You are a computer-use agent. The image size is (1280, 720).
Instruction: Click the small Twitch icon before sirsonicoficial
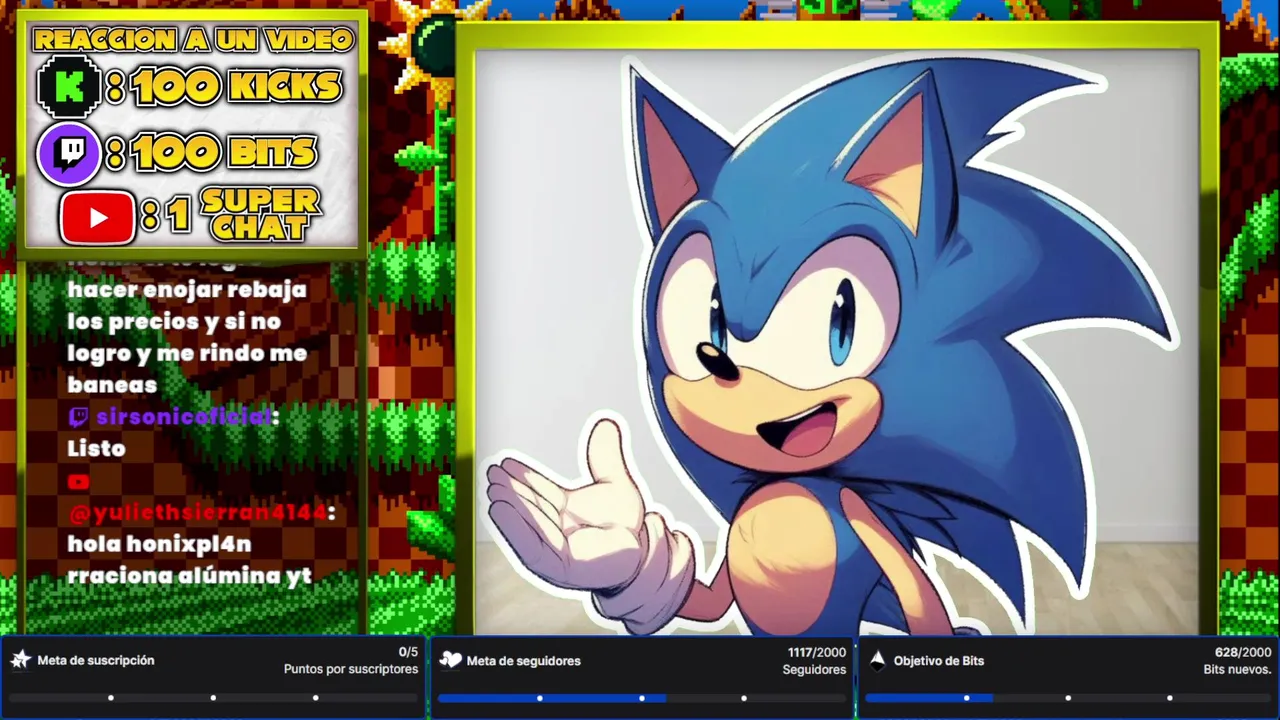tap(78, 416)
